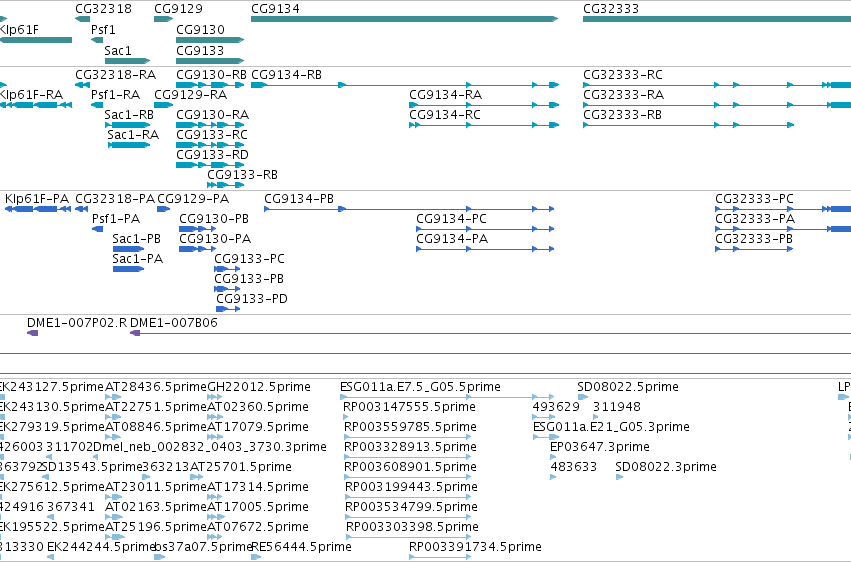Select the DME1-007B06 clone label
This screenshot has width=851, height=562.
pos(174,323)
